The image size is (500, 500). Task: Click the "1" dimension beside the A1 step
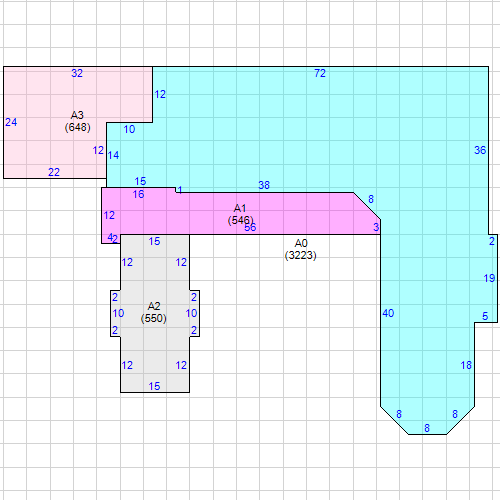click(x=179, y=190)
